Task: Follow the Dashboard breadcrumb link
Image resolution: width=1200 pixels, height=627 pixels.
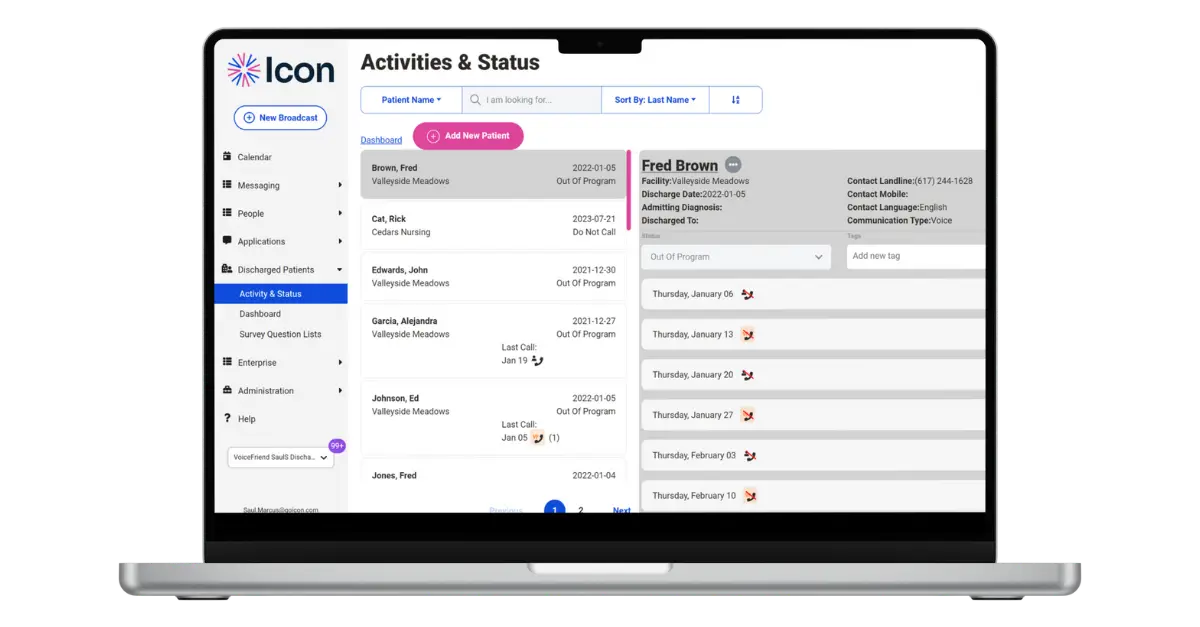Action: click(x=381, y=140)
